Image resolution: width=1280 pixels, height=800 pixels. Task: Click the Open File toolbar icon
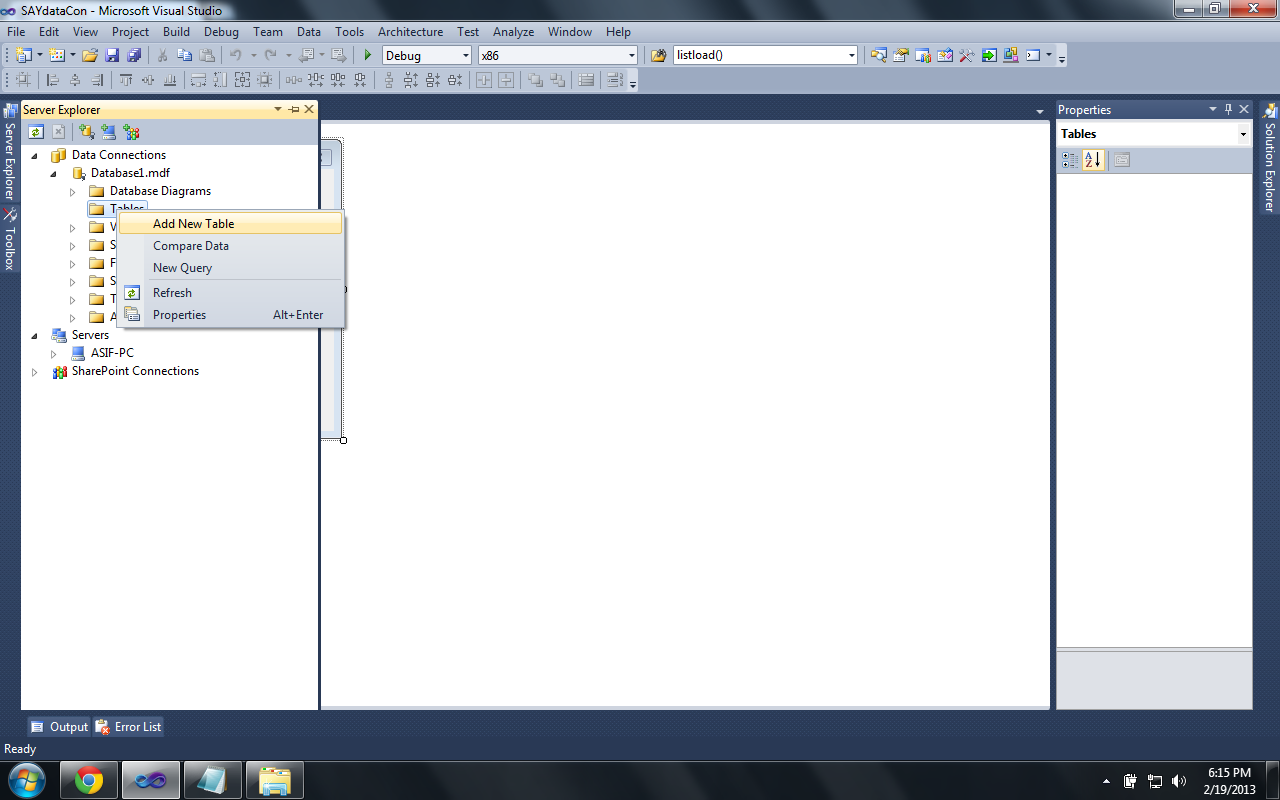pos(89,55)
